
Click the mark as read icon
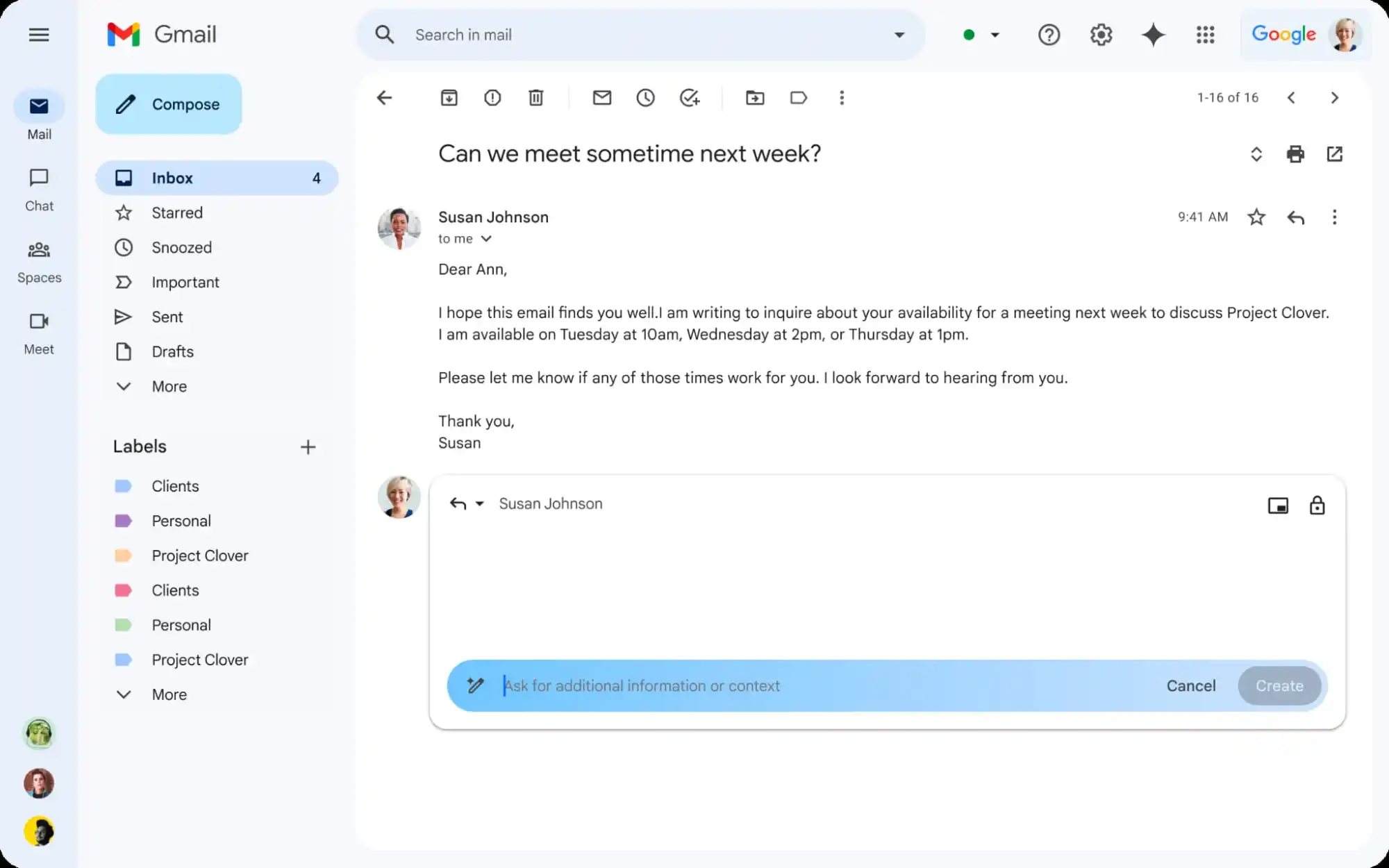(x=601, y=97)
